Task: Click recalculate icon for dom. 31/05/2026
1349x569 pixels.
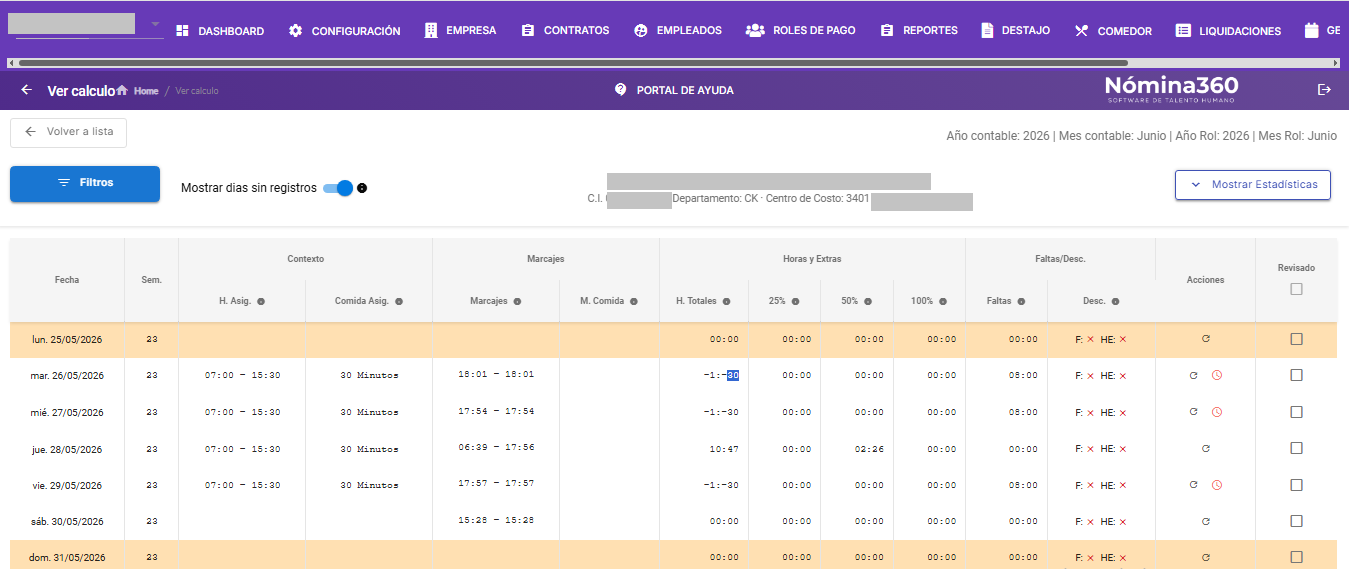Action: 1205,557
